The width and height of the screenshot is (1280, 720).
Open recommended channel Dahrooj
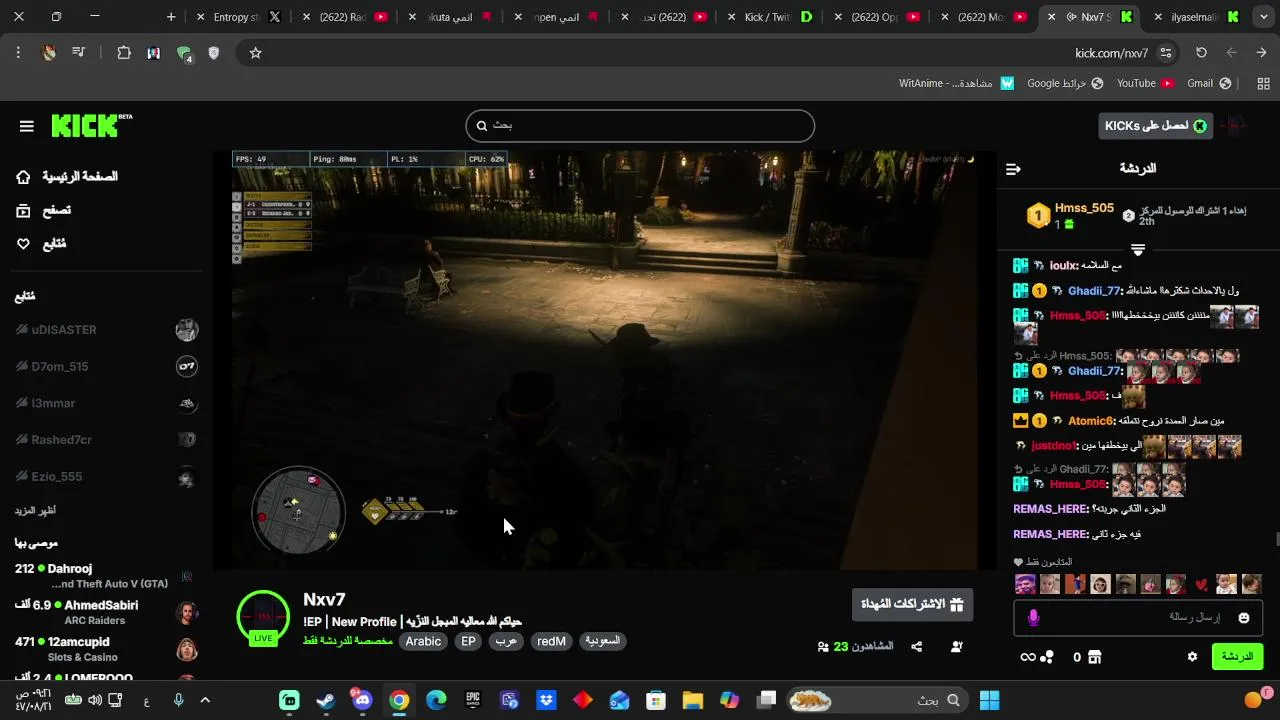106,576
